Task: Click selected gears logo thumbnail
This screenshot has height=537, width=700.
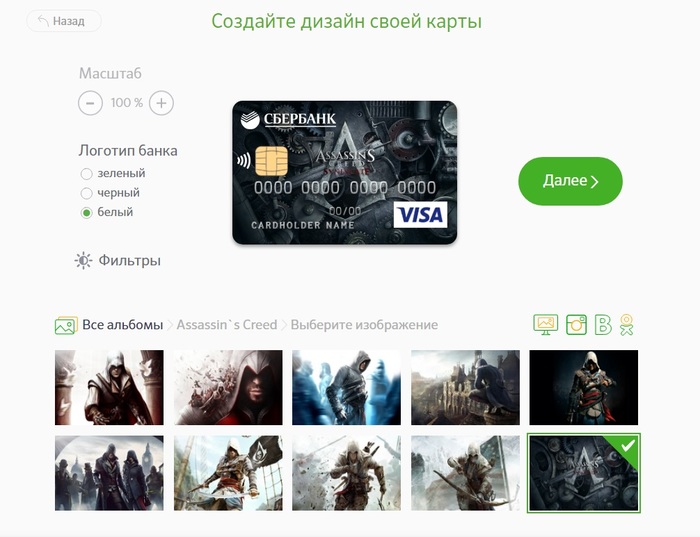Action: tap(583, 473)
